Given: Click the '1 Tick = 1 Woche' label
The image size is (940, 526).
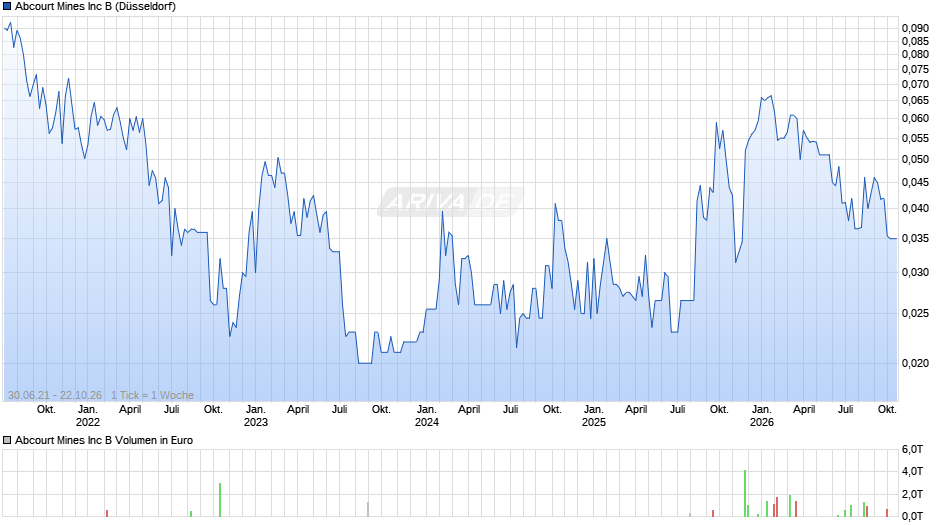Looking at the screenshot, I should (x=152, y=395).
